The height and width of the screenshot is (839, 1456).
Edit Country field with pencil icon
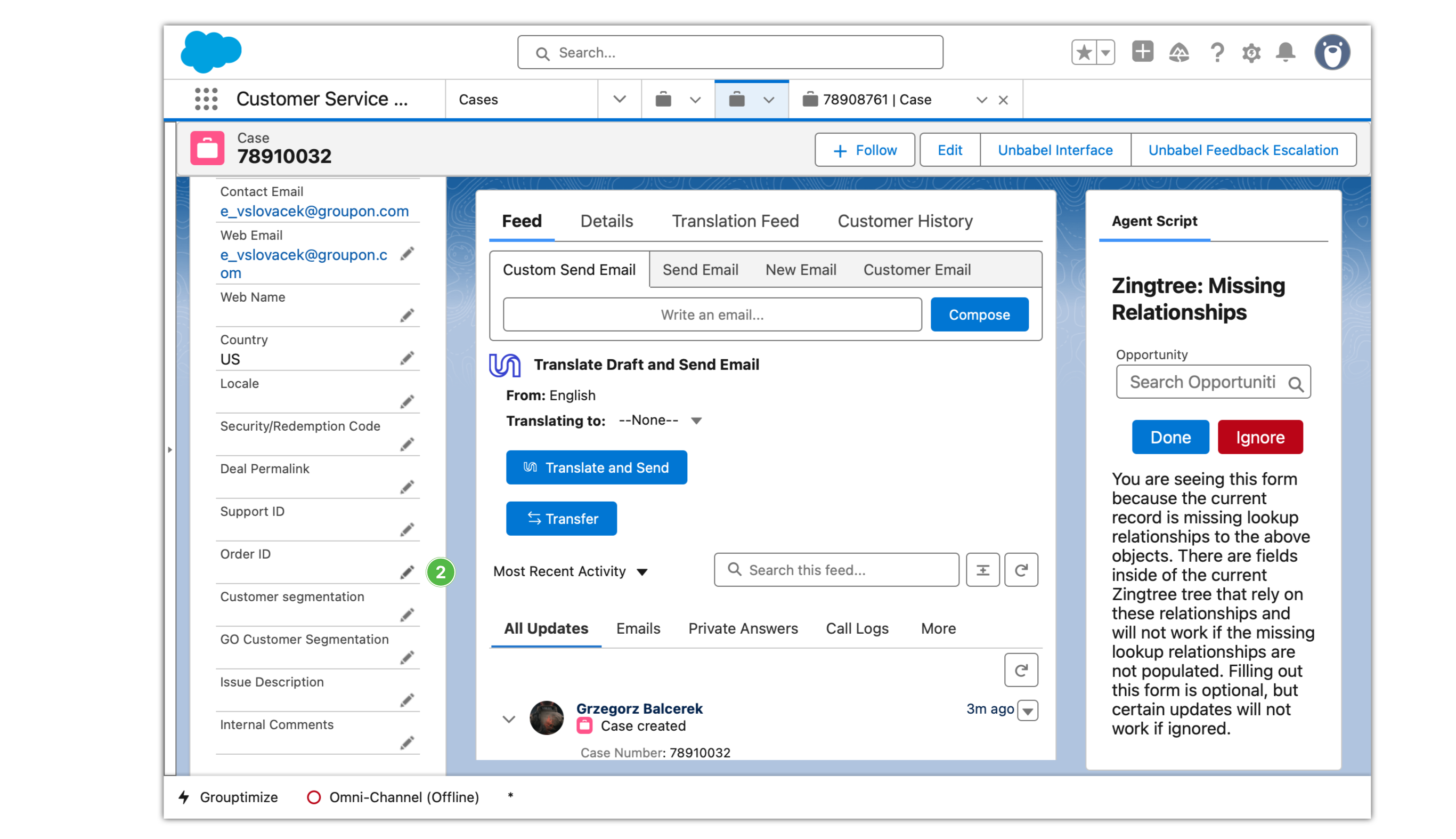[x=407, y=358]
